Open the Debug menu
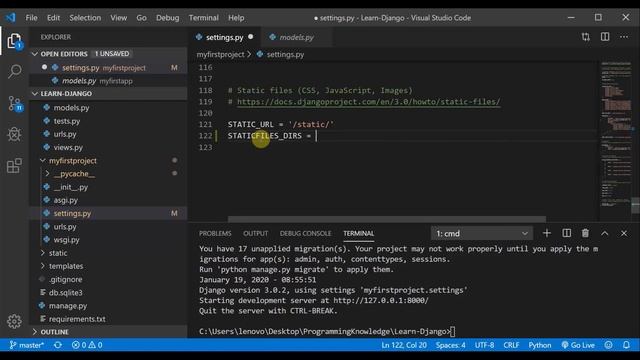 click(167, 18)
